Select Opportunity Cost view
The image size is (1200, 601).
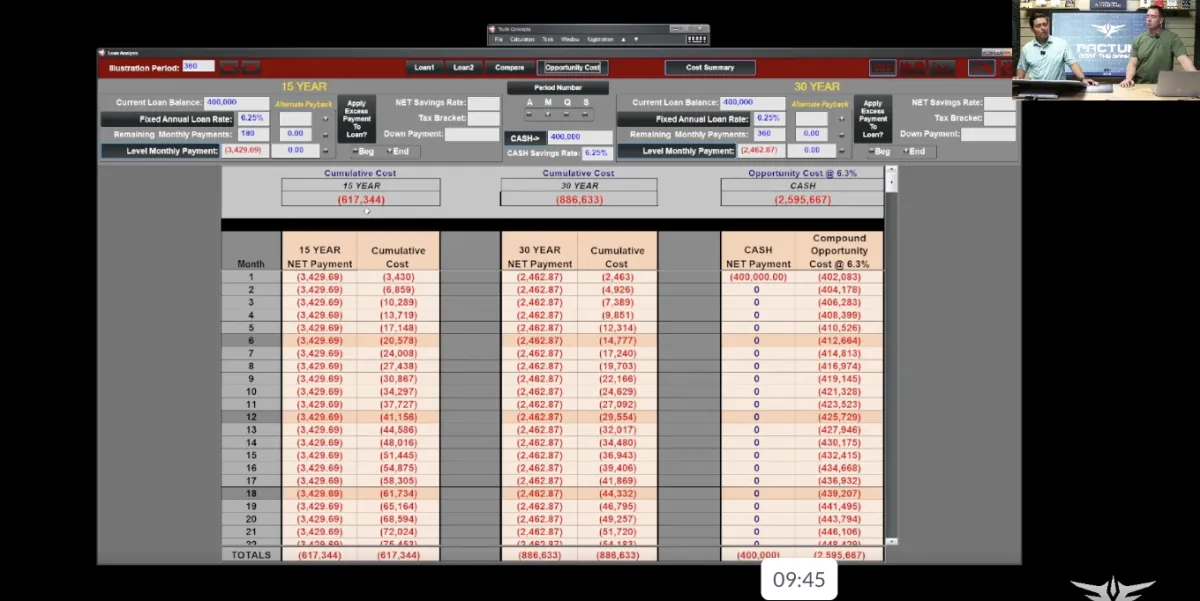click(572, 67)
